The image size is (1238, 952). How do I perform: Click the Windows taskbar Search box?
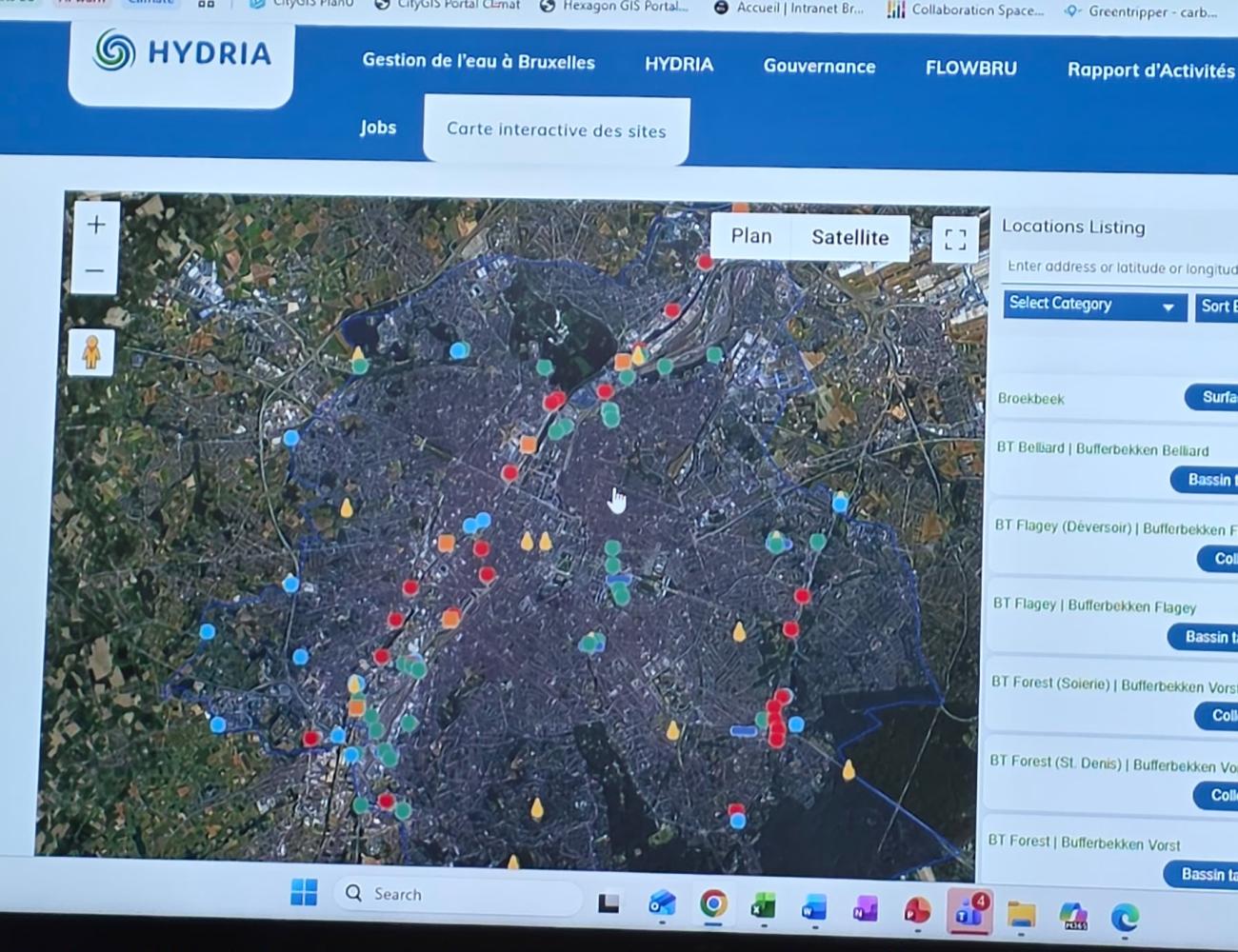click(459, 894)
